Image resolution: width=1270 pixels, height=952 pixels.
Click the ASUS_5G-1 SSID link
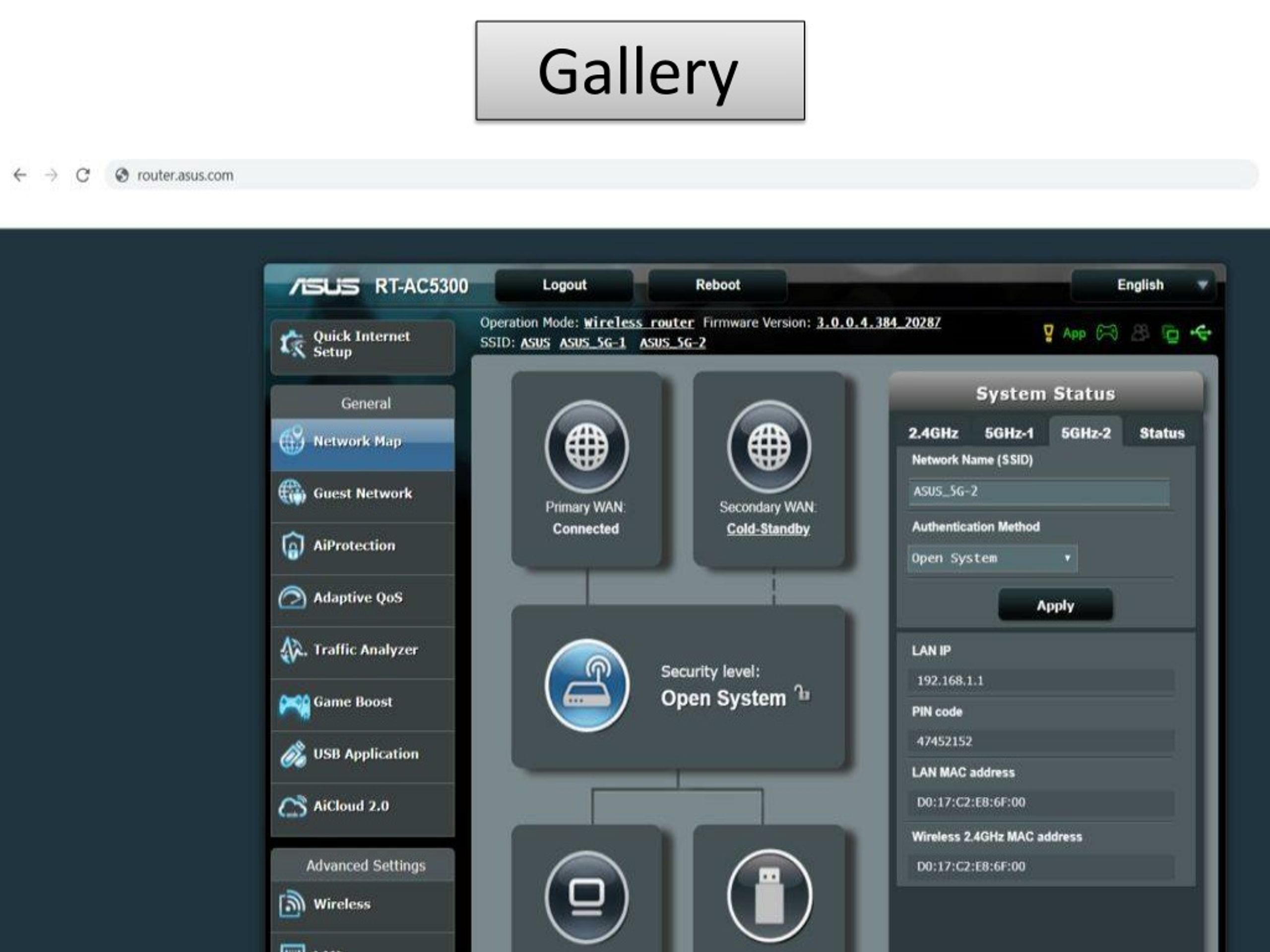point(592,343)
